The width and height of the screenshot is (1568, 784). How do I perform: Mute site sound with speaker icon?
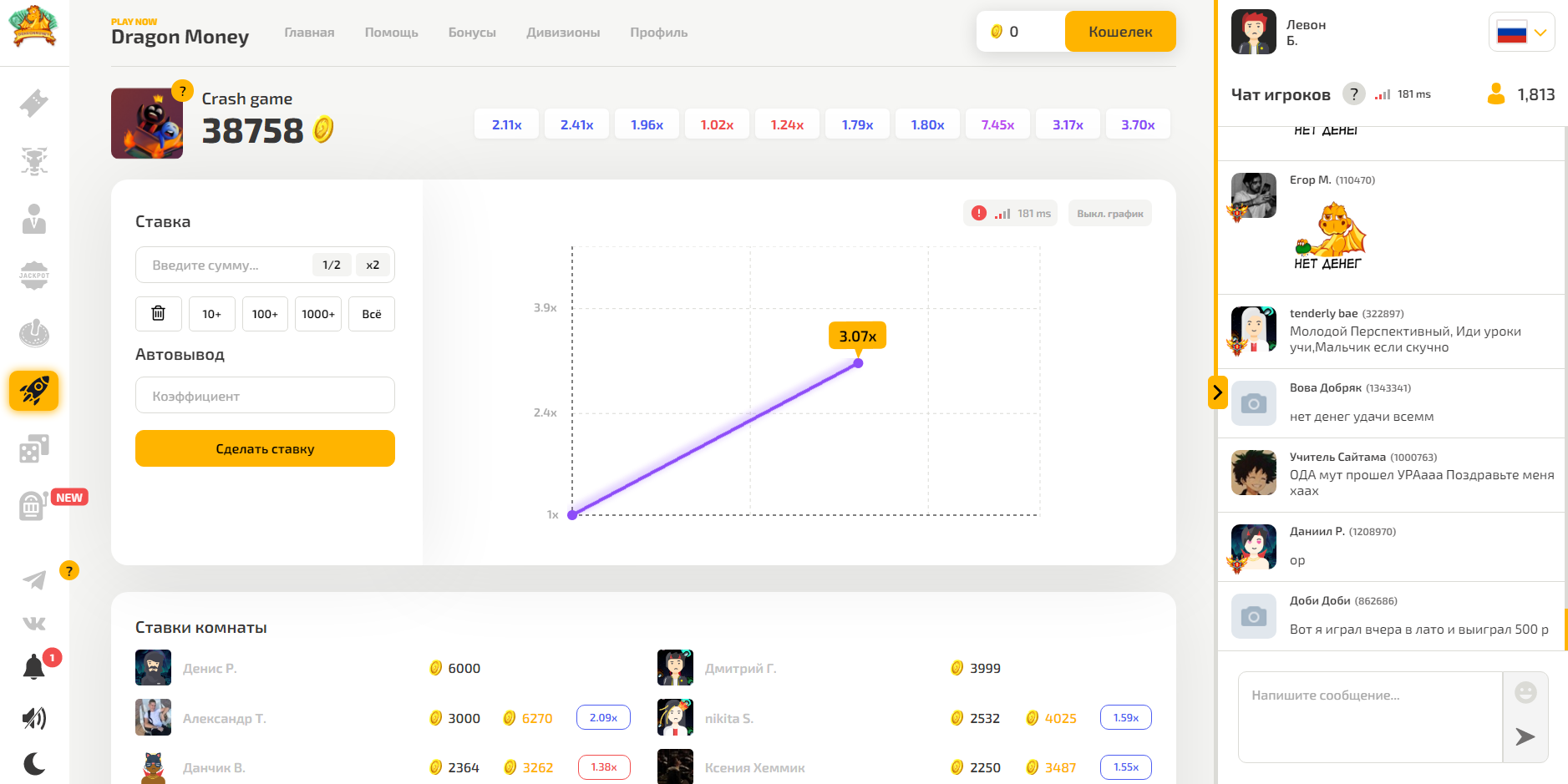point(34,718)
